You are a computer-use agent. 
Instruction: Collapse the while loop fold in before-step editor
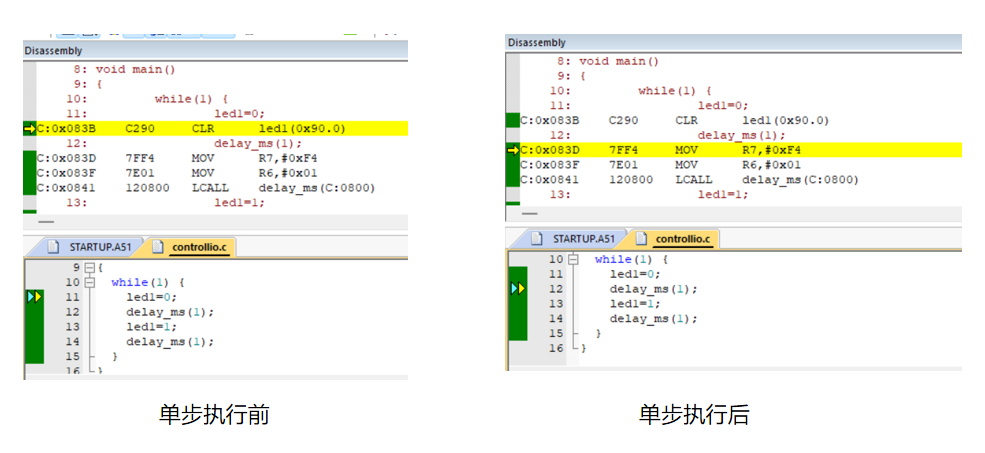coord(88,283)
